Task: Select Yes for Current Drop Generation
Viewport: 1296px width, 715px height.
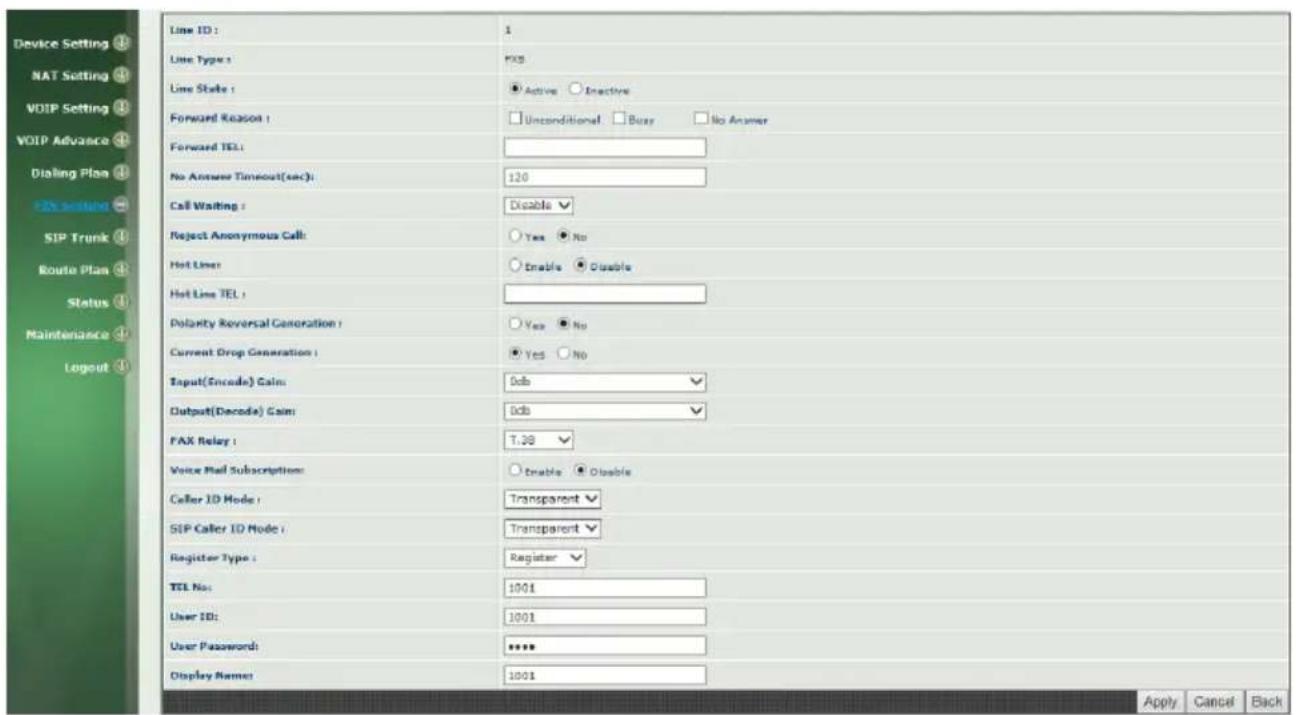Action: point(517,353)
